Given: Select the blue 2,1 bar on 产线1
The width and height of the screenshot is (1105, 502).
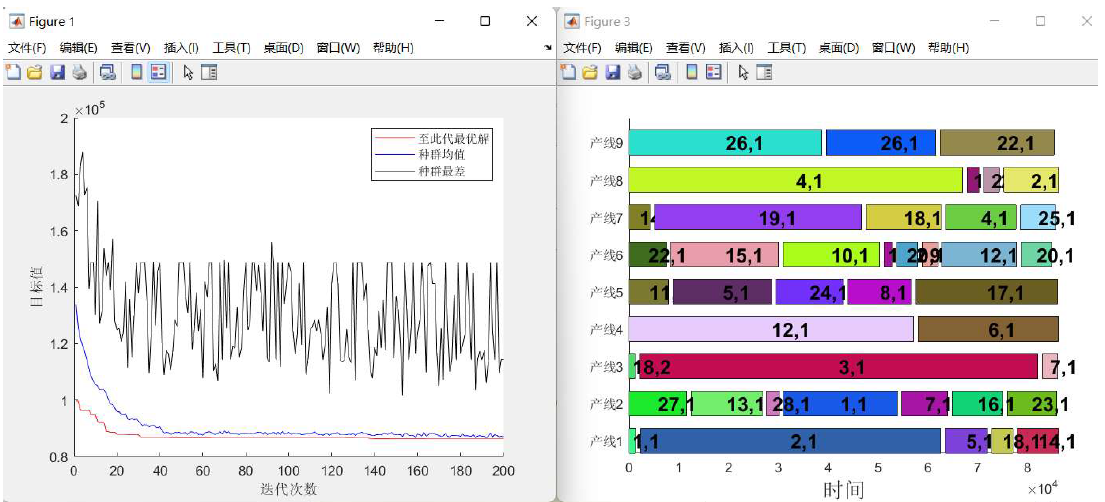Looking at the screenshot, I should pyautogui.click(x=791, y=441).
